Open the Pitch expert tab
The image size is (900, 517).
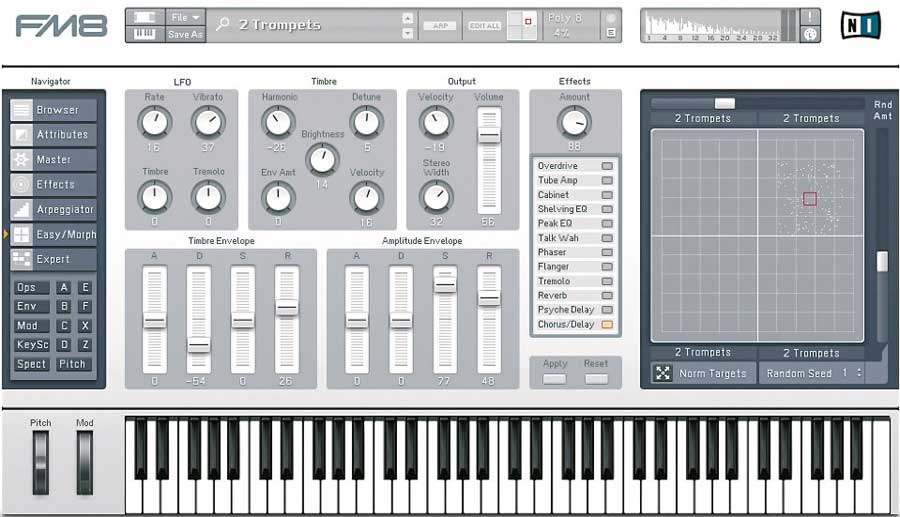(x=73, y=364)
